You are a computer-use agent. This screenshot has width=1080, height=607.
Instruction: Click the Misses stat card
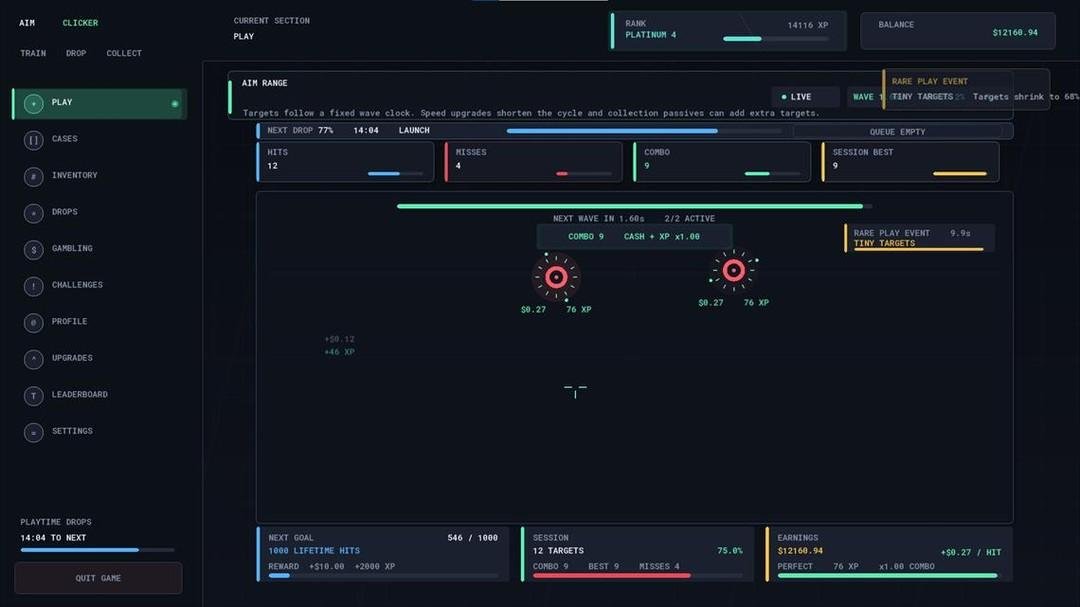click(x=533, y=162)
